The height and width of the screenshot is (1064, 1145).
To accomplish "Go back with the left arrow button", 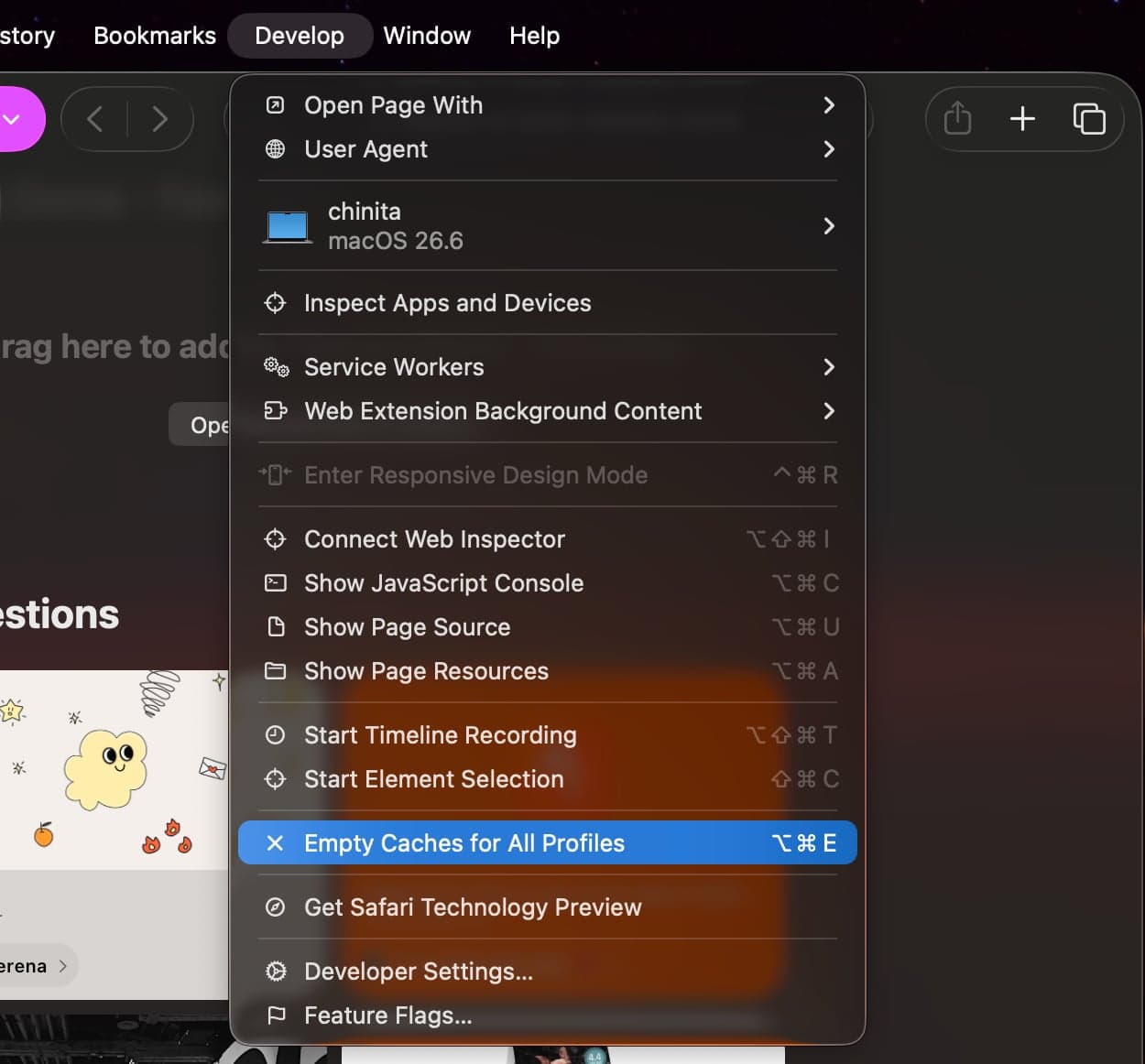I will click(94, 118).
